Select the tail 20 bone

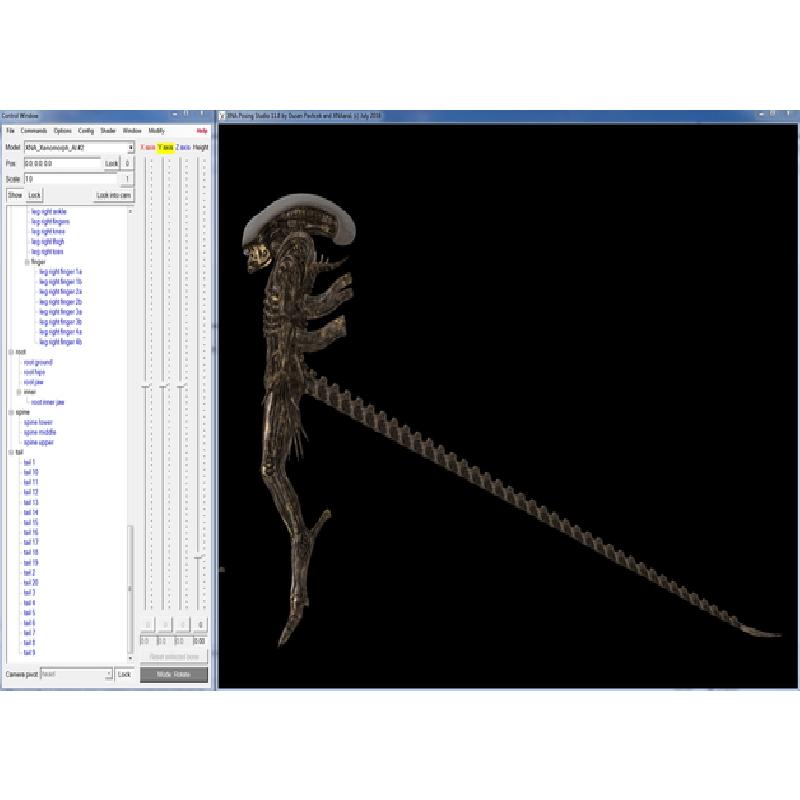click(31, 583)
